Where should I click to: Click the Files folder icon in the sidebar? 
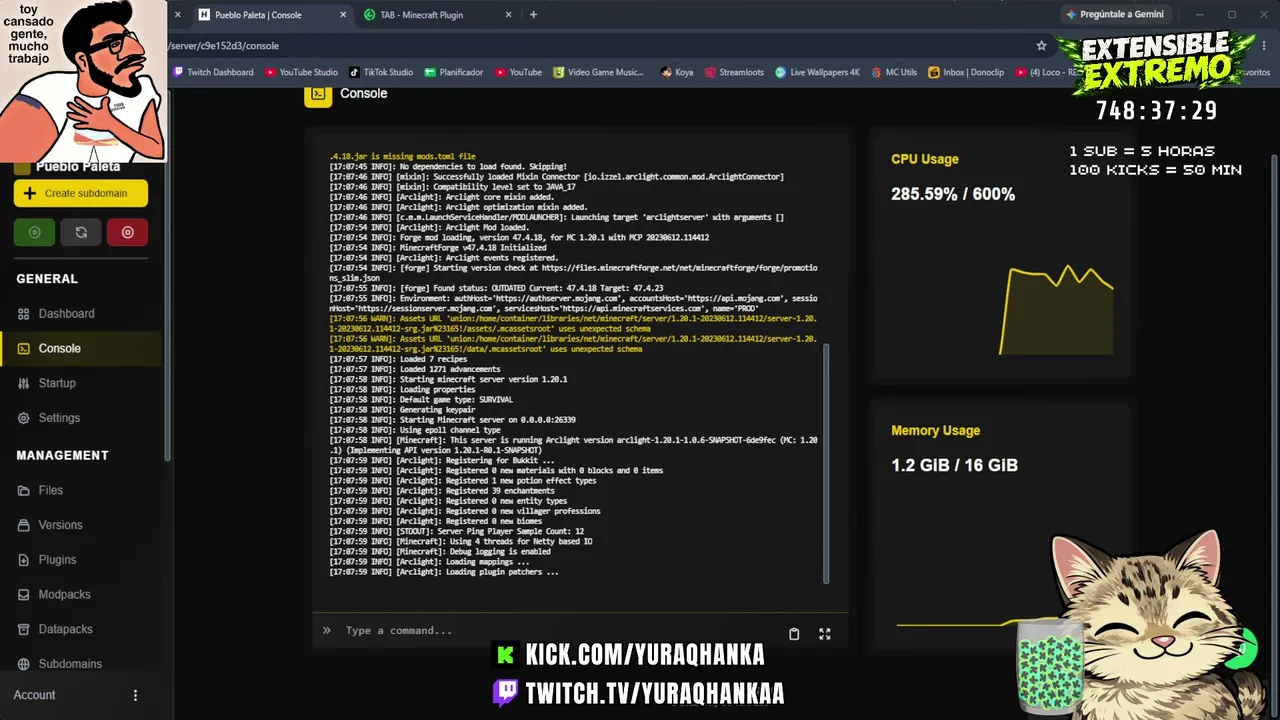pos(24,490)
